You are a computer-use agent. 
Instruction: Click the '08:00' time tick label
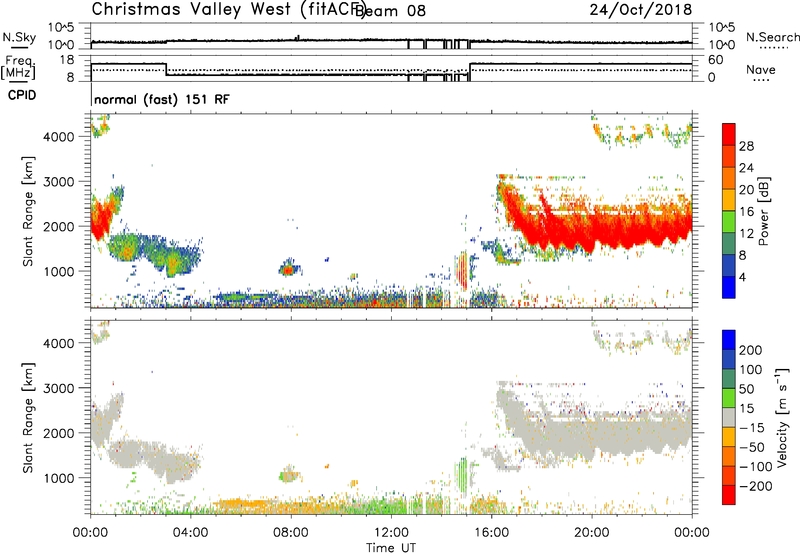291,533
